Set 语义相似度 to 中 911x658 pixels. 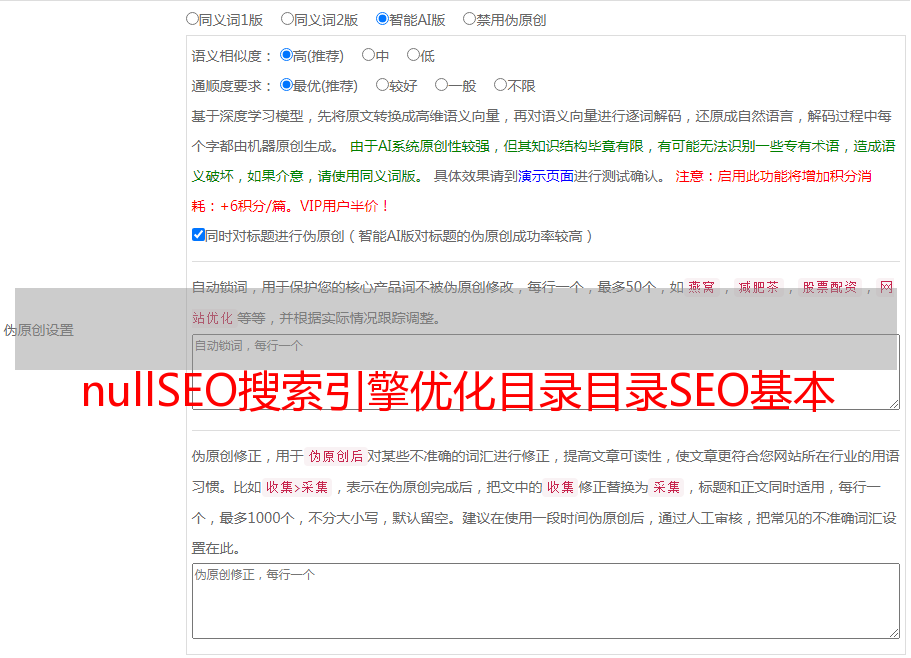point(368,55)
